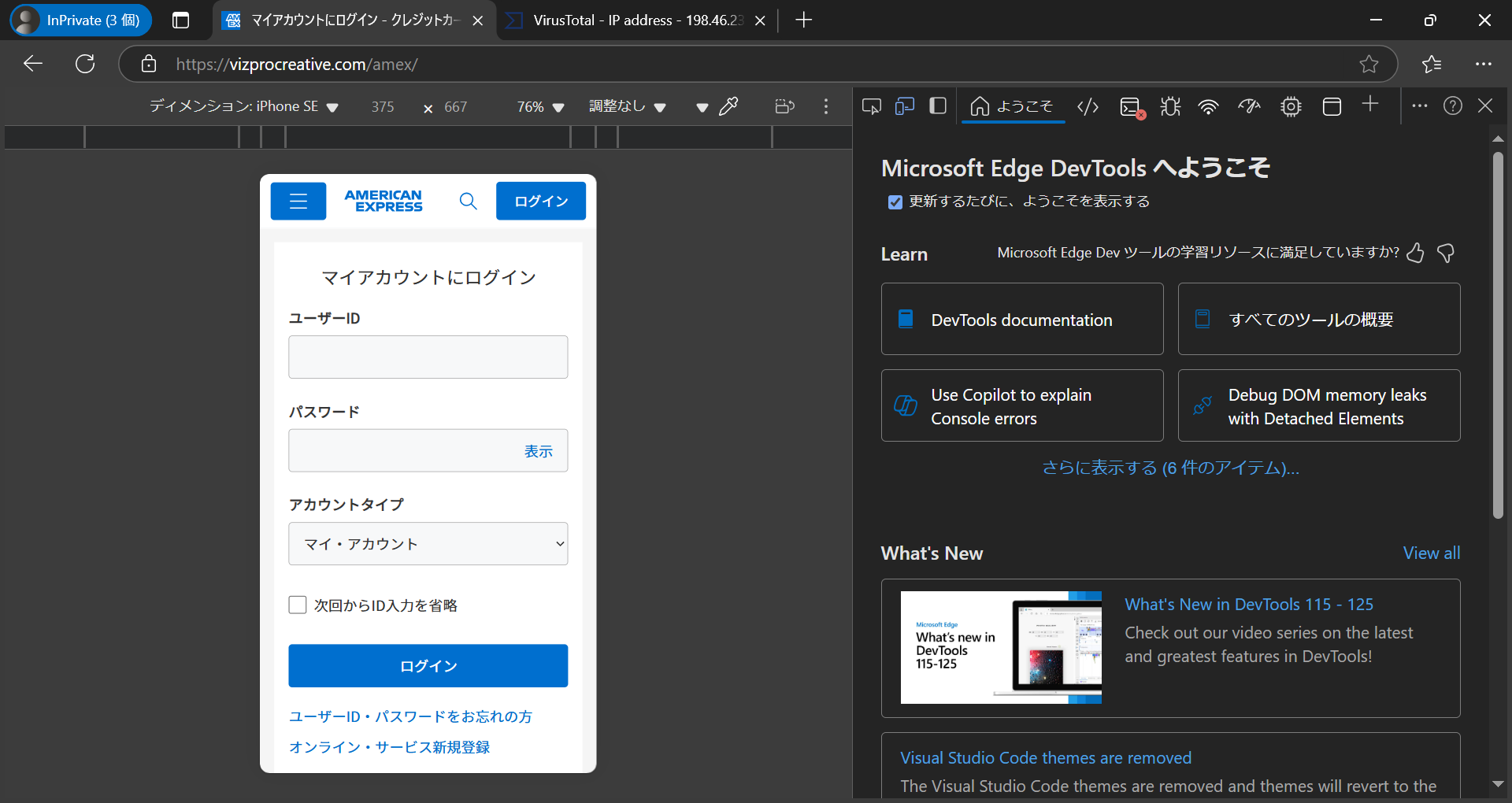Click the ユーザーID input field
The width and height of the screenshot is (1512, 803).
428,357
